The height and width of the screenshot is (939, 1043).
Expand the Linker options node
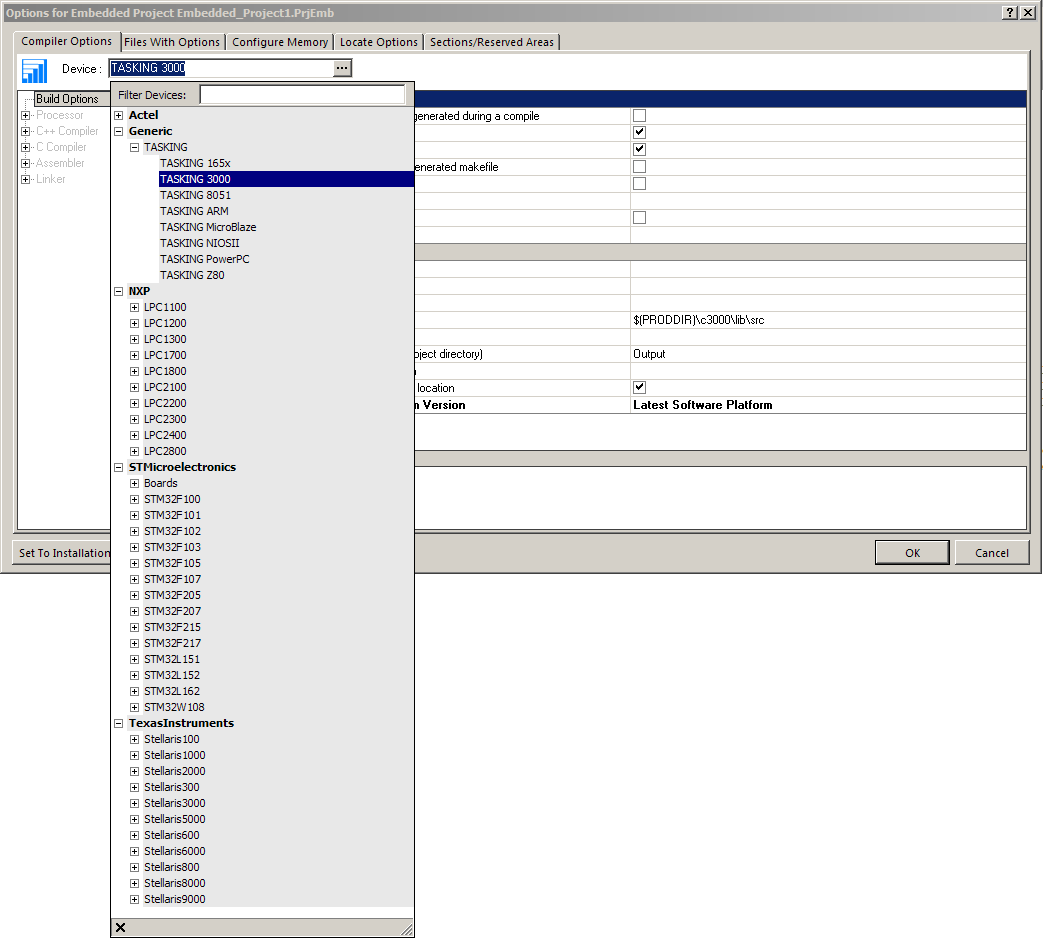pyautogui.click(x=25, y=179)
